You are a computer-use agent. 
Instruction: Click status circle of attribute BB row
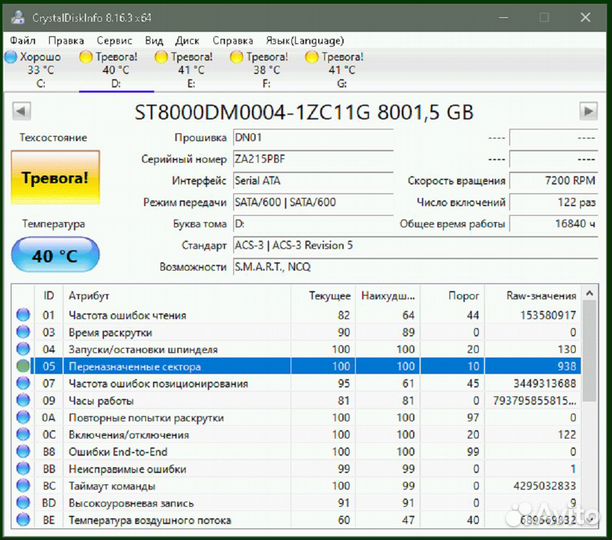click(23, 469)
